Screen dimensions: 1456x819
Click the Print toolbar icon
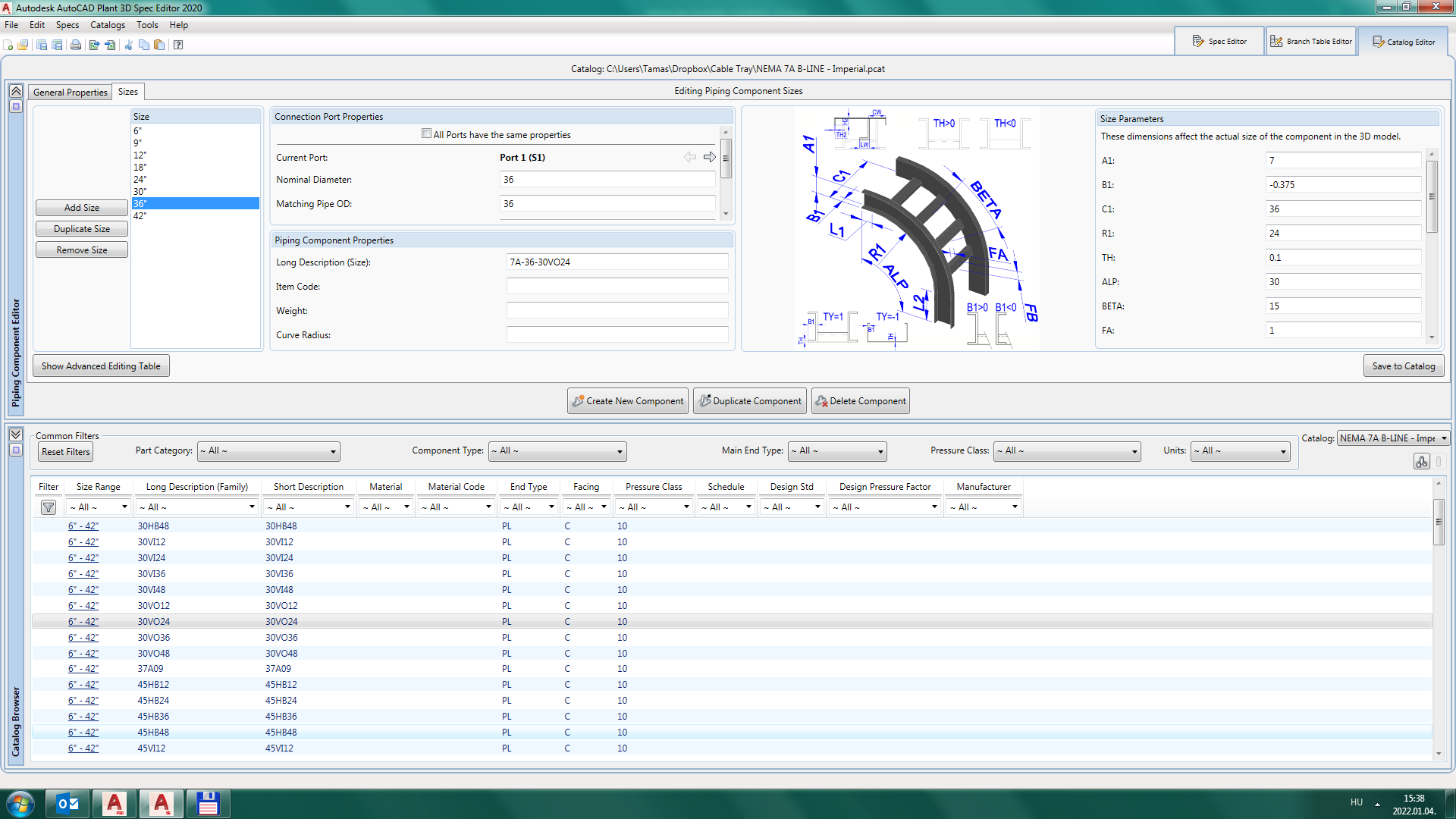[x=76, y=45]
